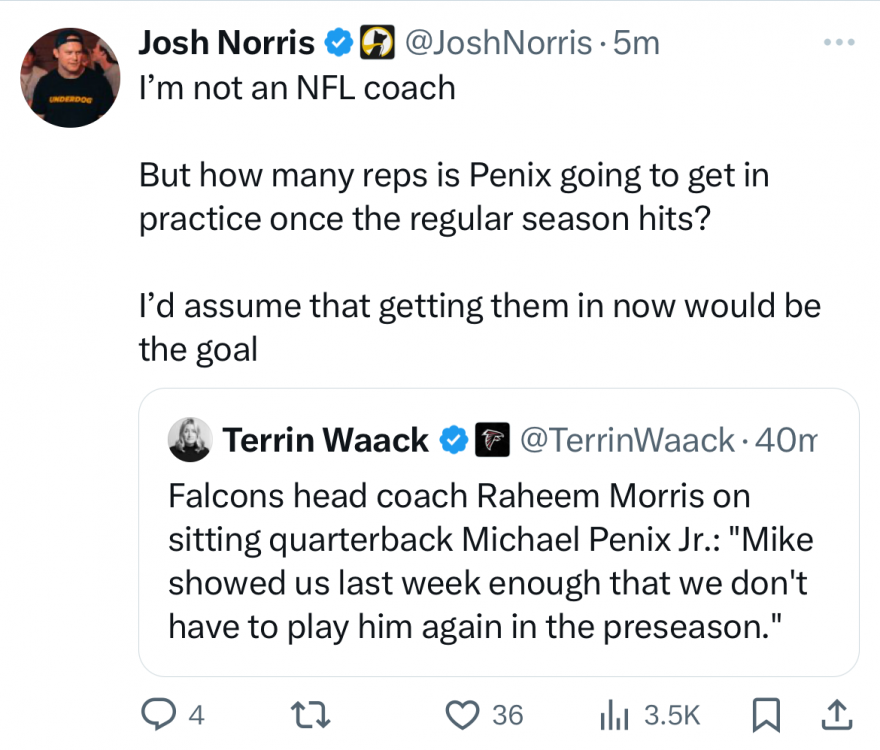The width and height of the screenshot is (880, 750).
Task: Like the tweet with the heart icon
Action: click(460, 715)
